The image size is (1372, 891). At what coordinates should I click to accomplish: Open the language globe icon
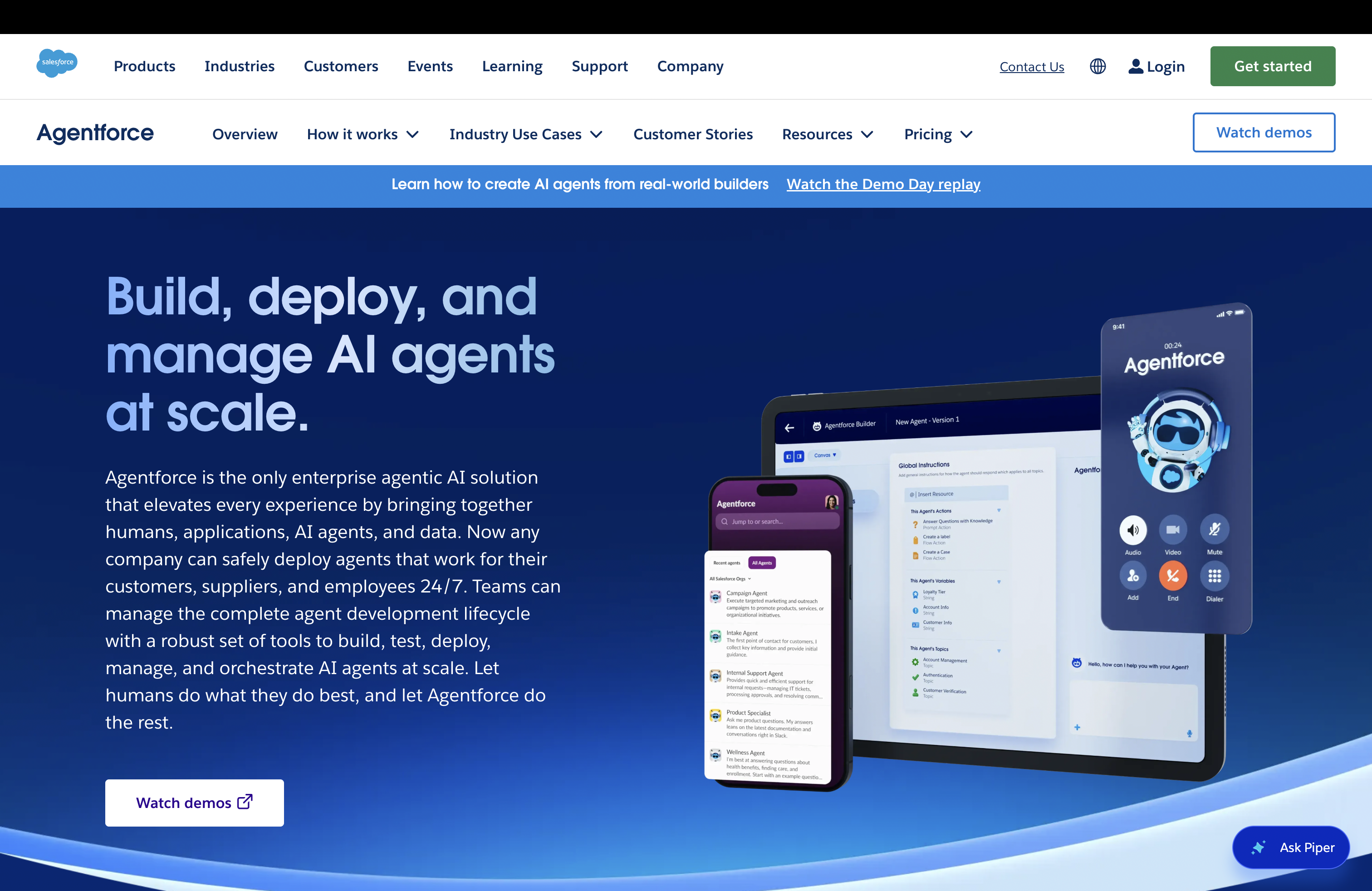point(1098,66)
